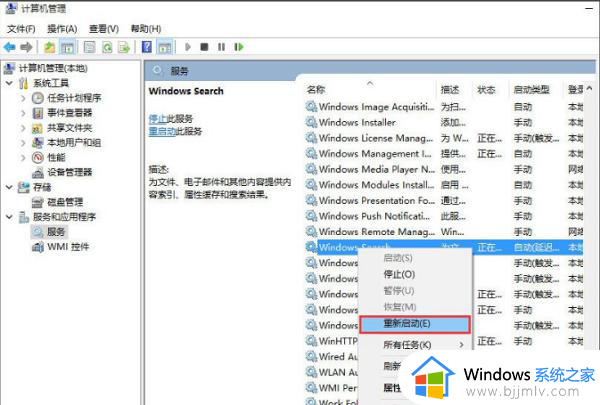Click the 性能 tree icon
Image resolution: width=600 pixels, height=405 pixels.
tap(38, 157)
